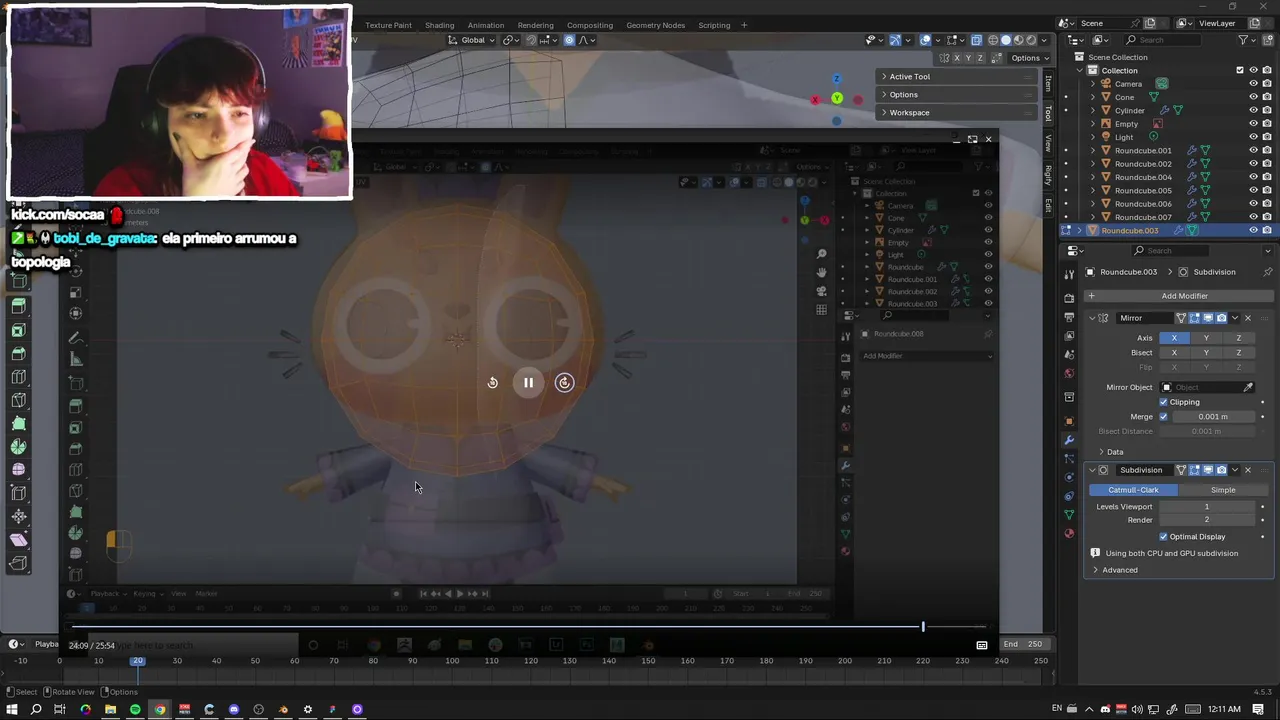Choose Catmull-Clark subdivision type
Screen dimensions: 1280x720
pos(1133,490)
